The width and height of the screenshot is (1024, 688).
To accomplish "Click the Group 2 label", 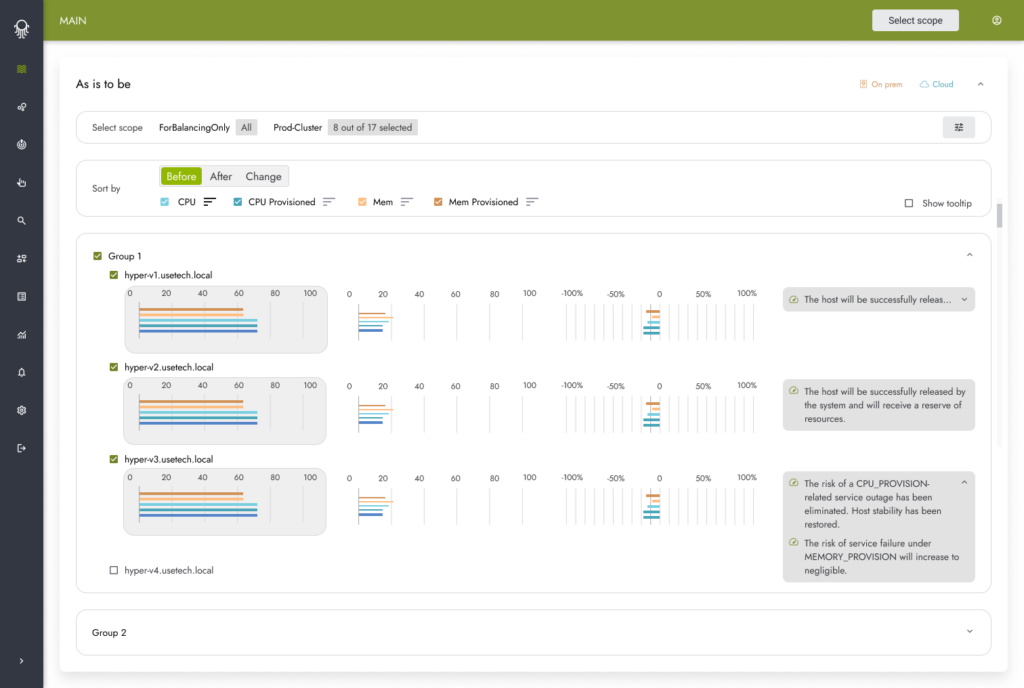I will click(x=109, y=633).
